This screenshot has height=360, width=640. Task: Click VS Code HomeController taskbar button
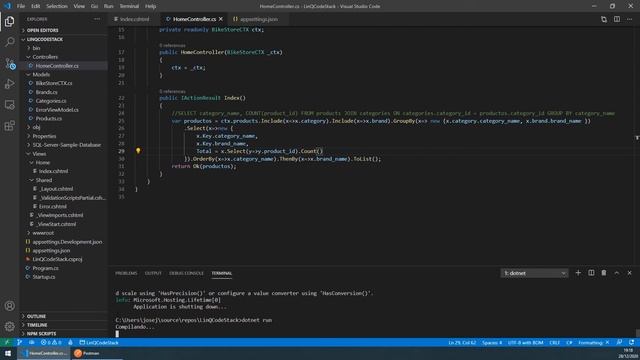tap(44, 353)
